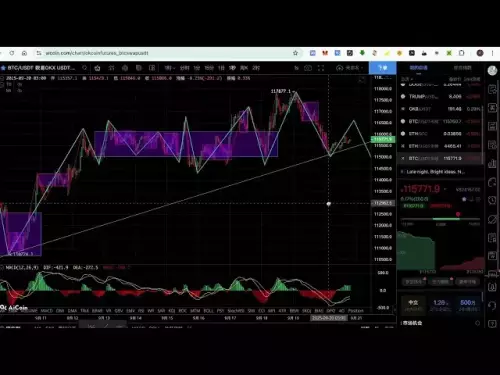Open the clock alert icon in right sidebar
500x375 pixels.
[x=492, y=200]
